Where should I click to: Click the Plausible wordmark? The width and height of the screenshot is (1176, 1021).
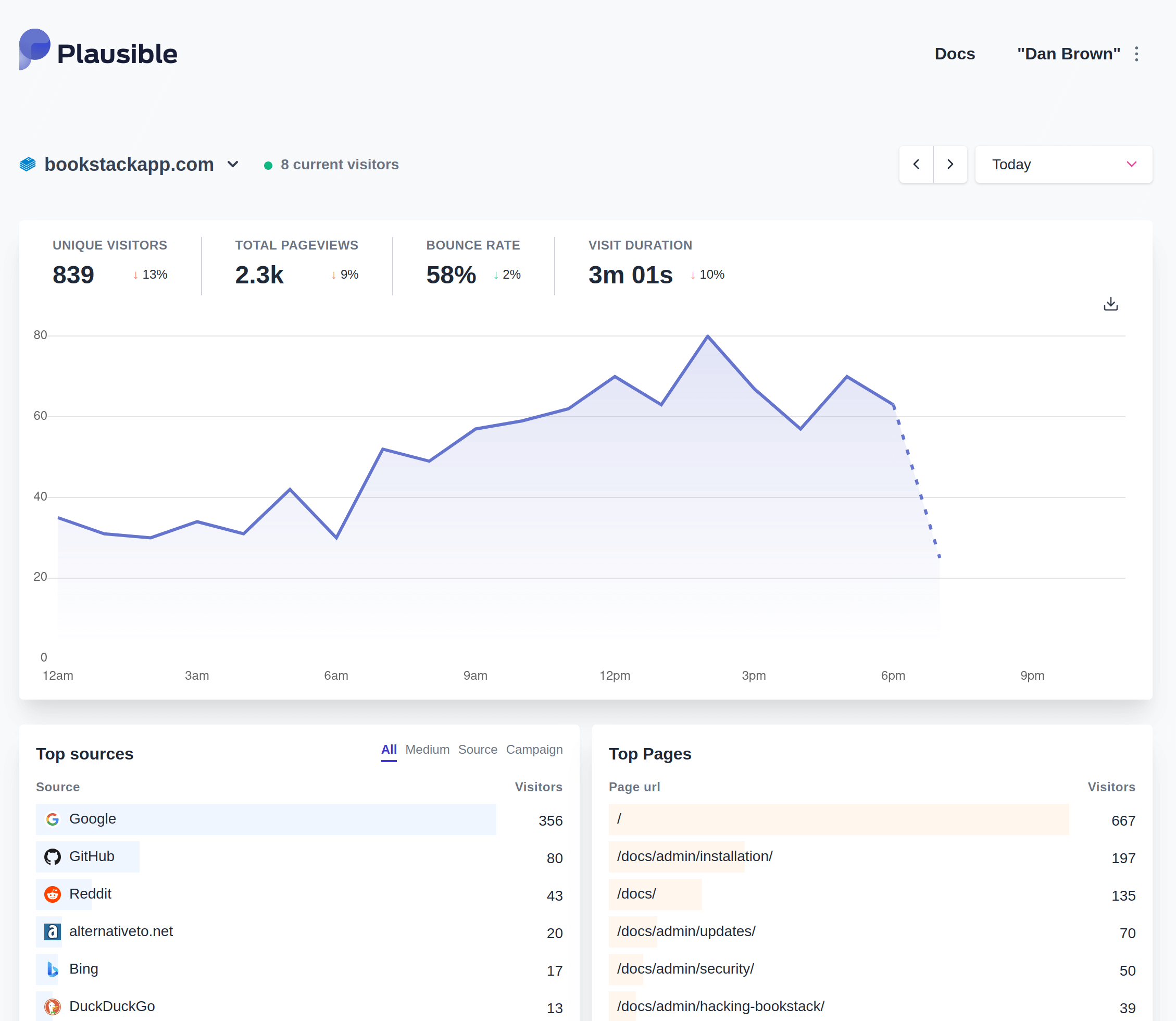click(117, 54)
